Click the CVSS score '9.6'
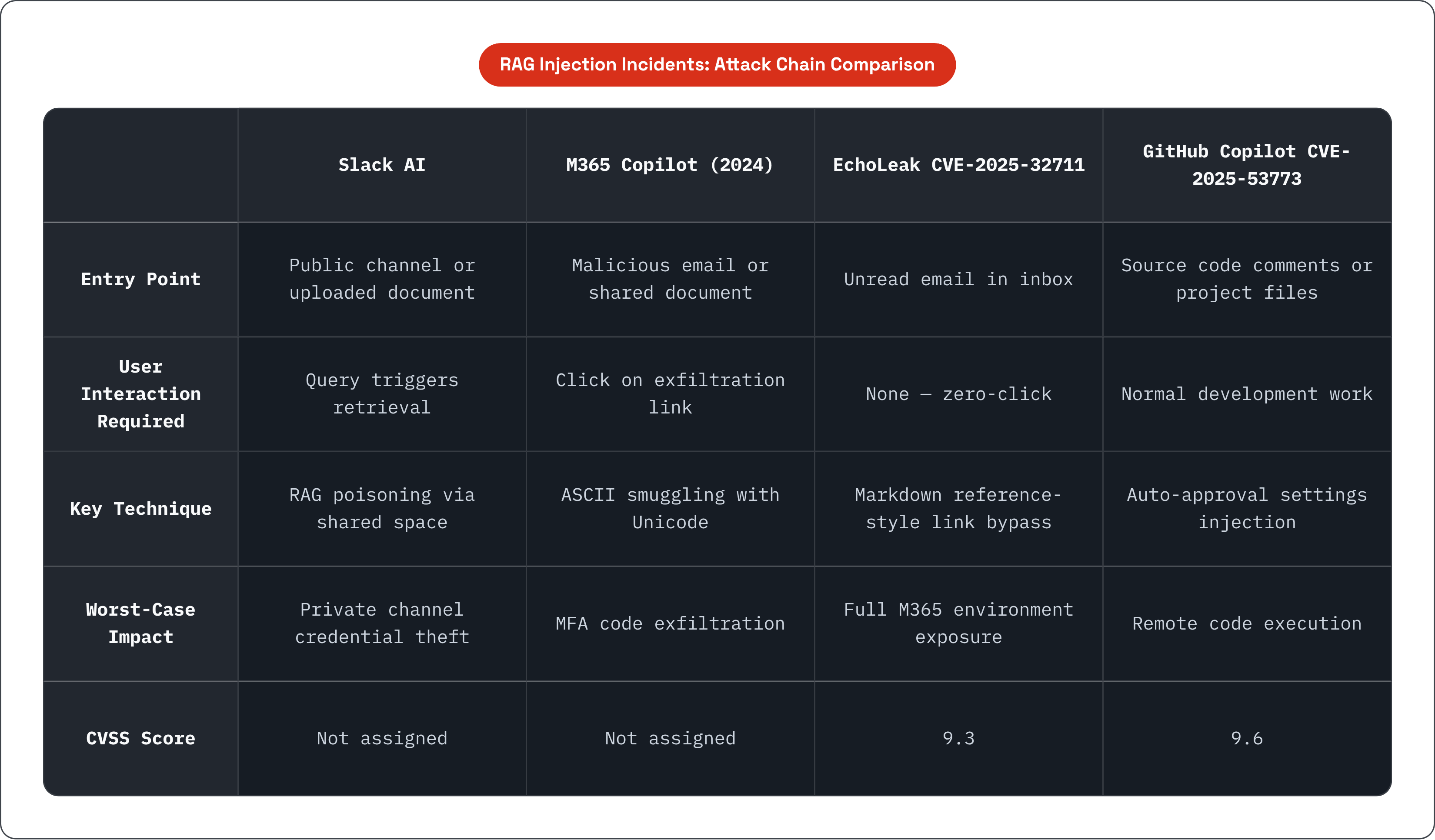Image resolution: width=1435 pixels, height=840 pixels. click(x=1247, y=739)
